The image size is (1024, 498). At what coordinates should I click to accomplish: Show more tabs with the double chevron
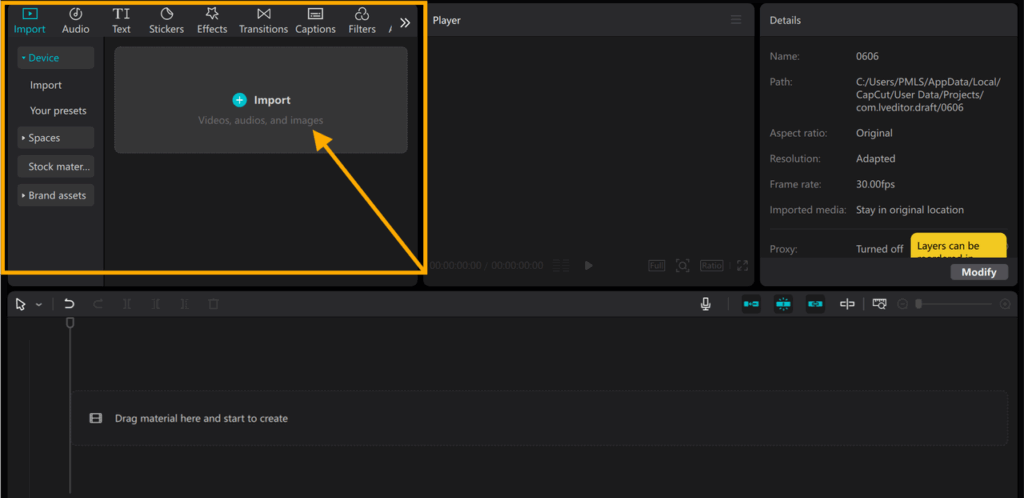(x=405, y=23)
